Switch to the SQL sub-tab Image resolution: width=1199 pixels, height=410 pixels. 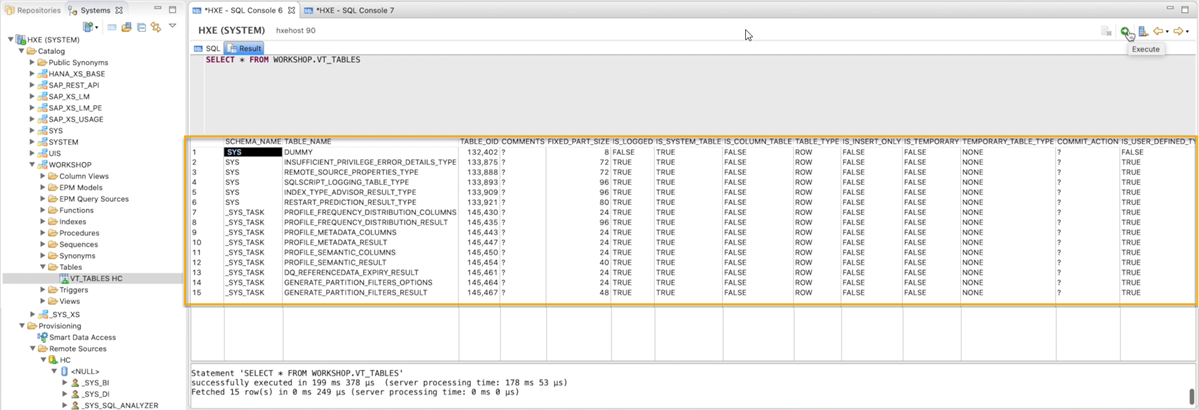tap(206, 48)
